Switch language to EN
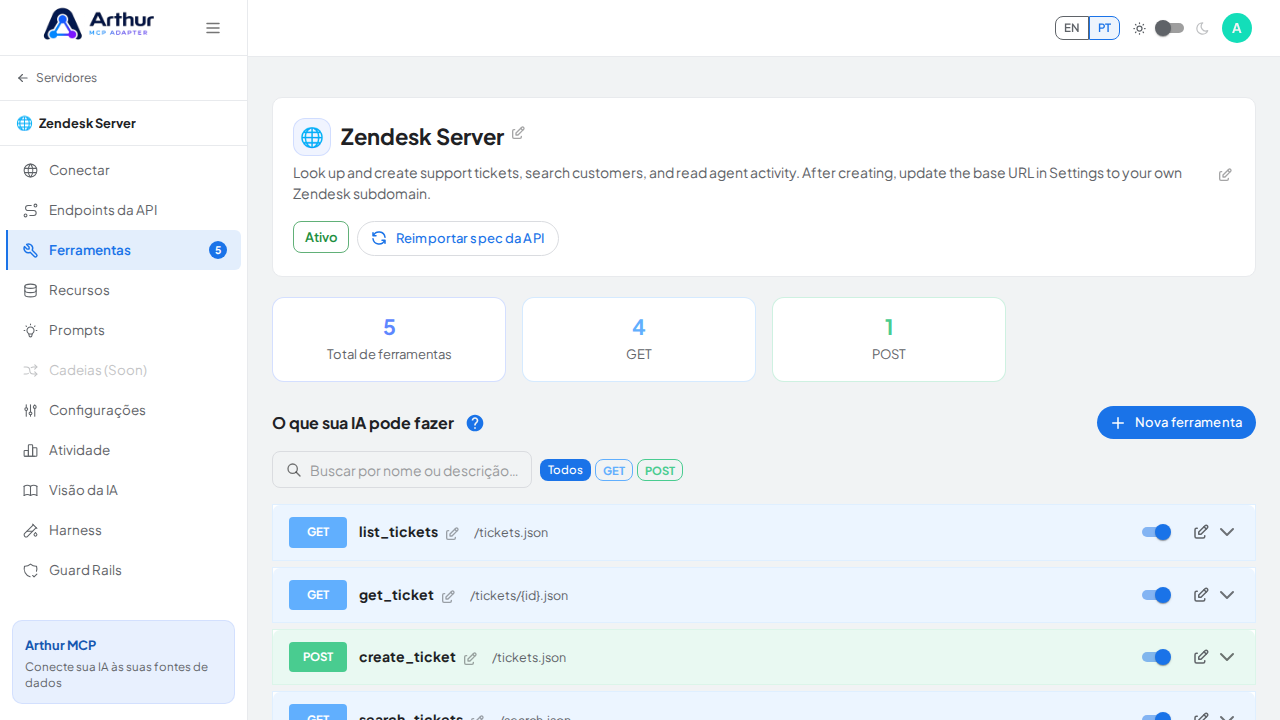1280x720 pixels. pyautogui.click(x=1072, y=28)
